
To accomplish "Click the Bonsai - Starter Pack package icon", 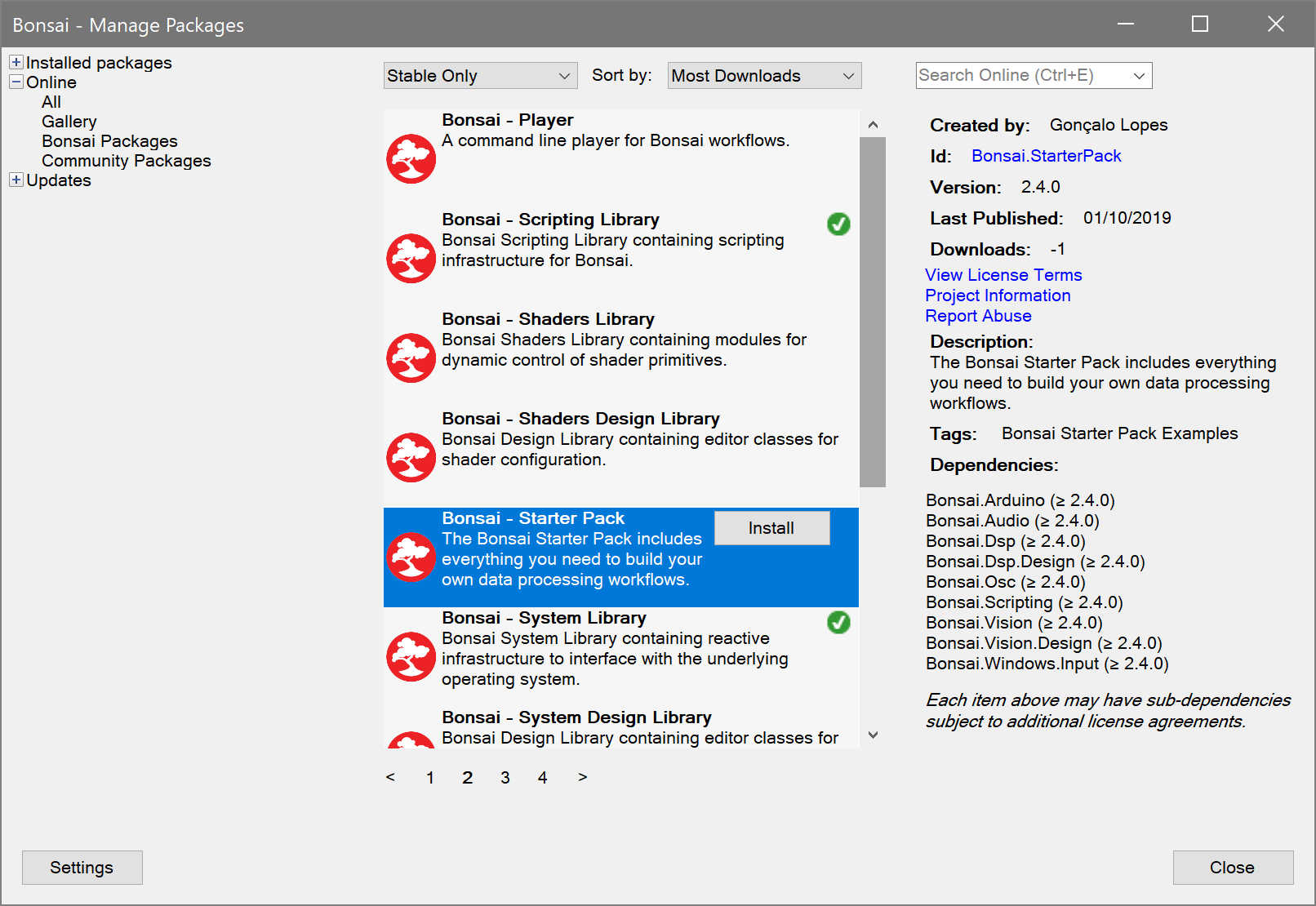I will pyautogui.click(x=411, y=557).
